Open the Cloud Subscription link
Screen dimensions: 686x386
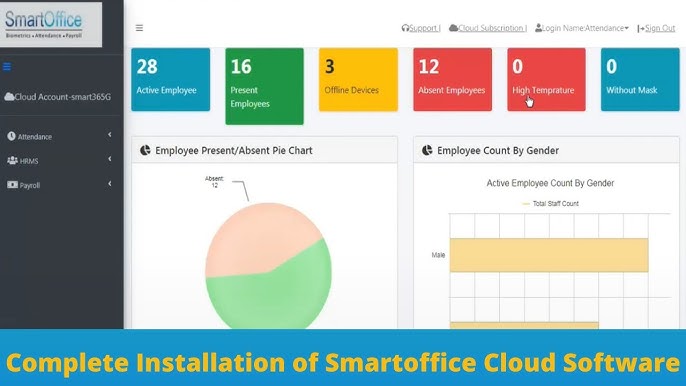coord(492,28)
